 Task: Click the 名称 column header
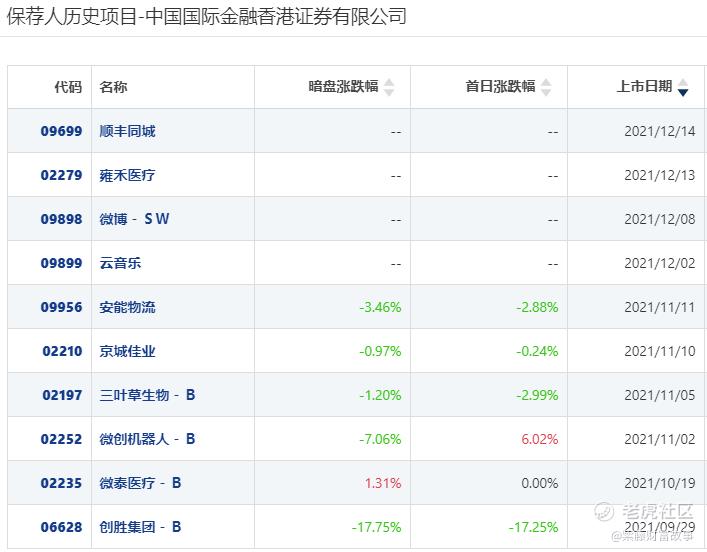pyautogui.click(x=113, y=87)
